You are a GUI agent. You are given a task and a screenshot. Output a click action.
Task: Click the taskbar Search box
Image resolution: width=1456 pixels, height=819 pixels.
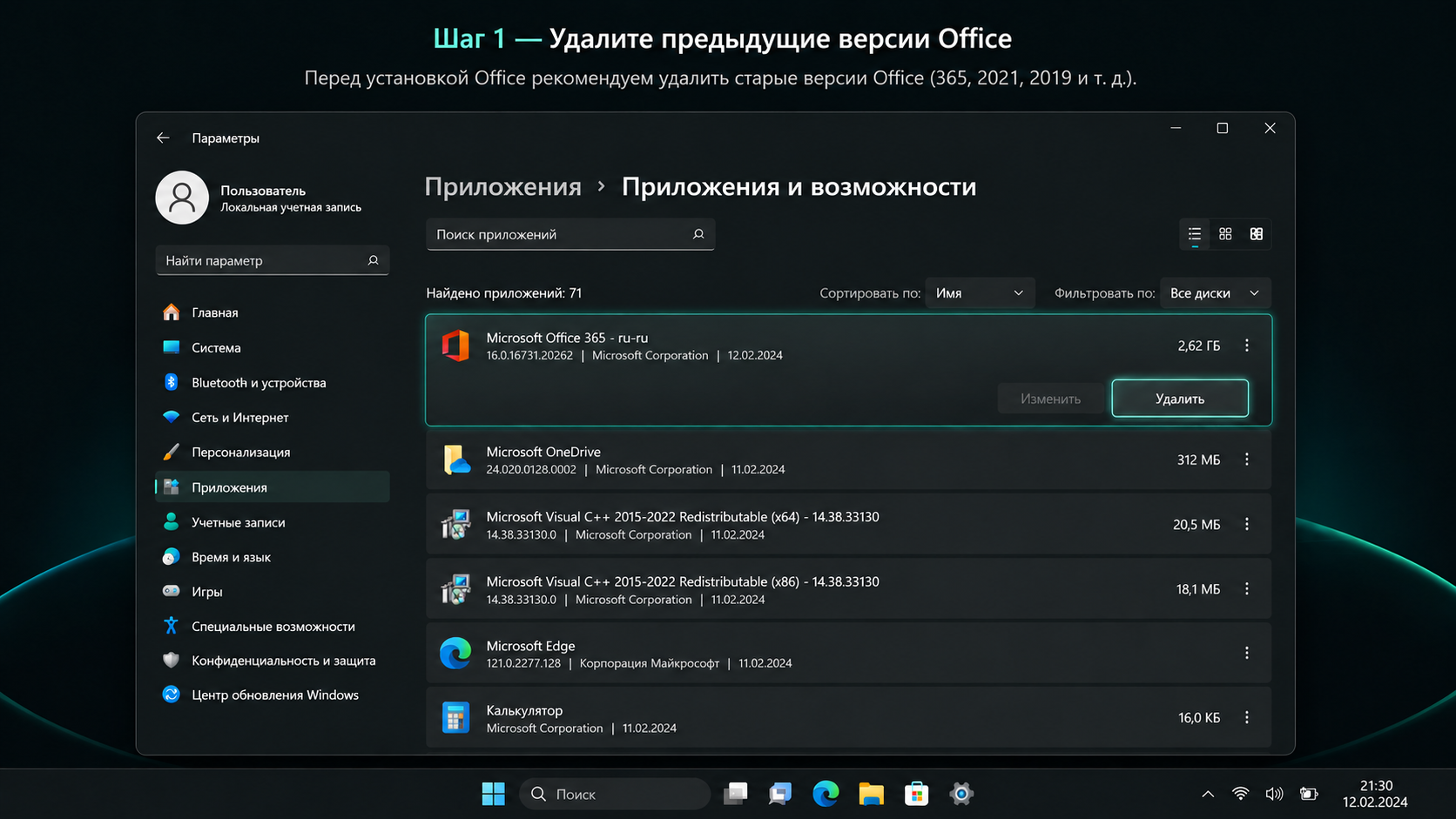point(615,794)
